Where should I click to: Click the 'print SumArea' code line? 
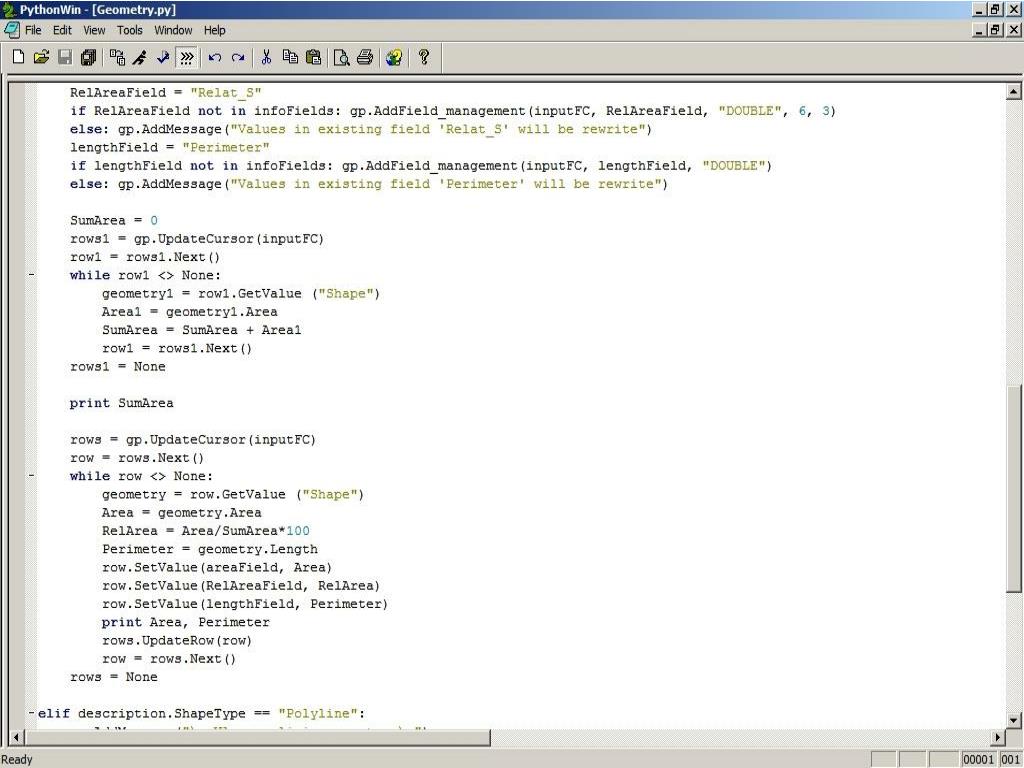(x=121, y=403)
